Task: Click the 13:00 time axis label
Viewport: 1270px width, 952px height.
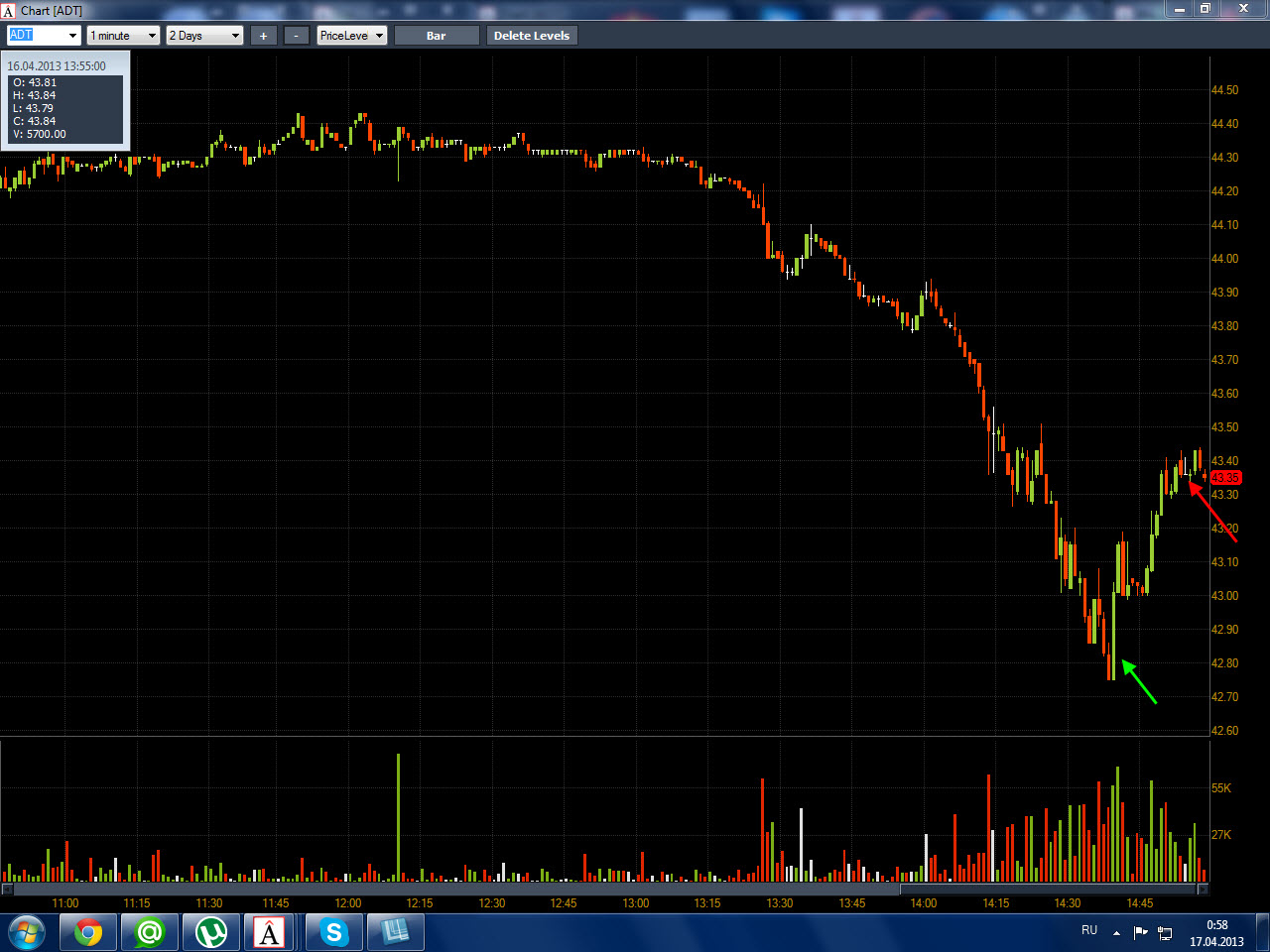Action: pyautogui.click(x=636, y=903)
